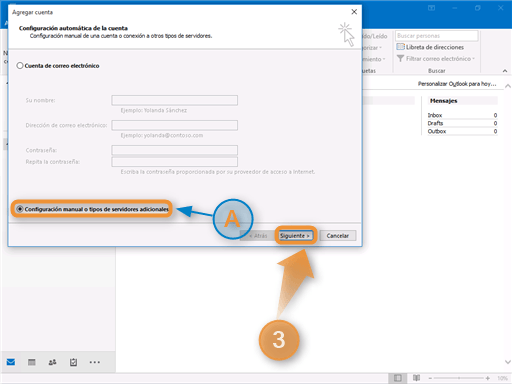Screen dimensions: 512x384
Task: Focus the Buscar personas search box
Action: (x=437, y=36)
